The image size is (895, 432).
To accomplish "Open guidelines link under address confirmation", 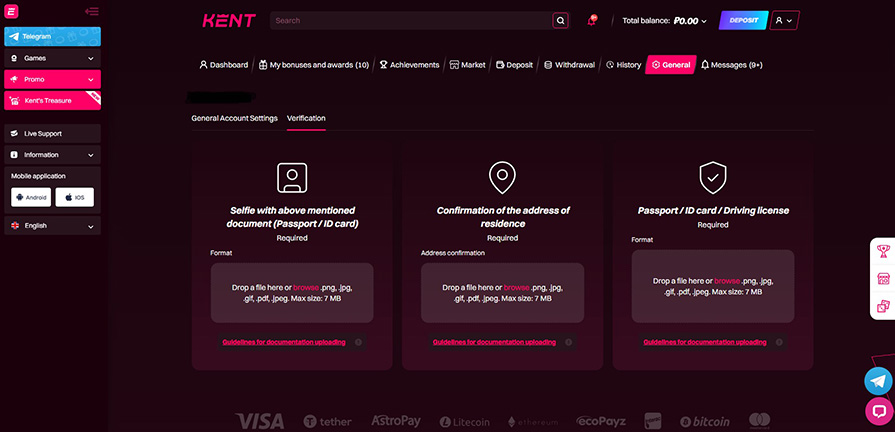I will point(494,342).
